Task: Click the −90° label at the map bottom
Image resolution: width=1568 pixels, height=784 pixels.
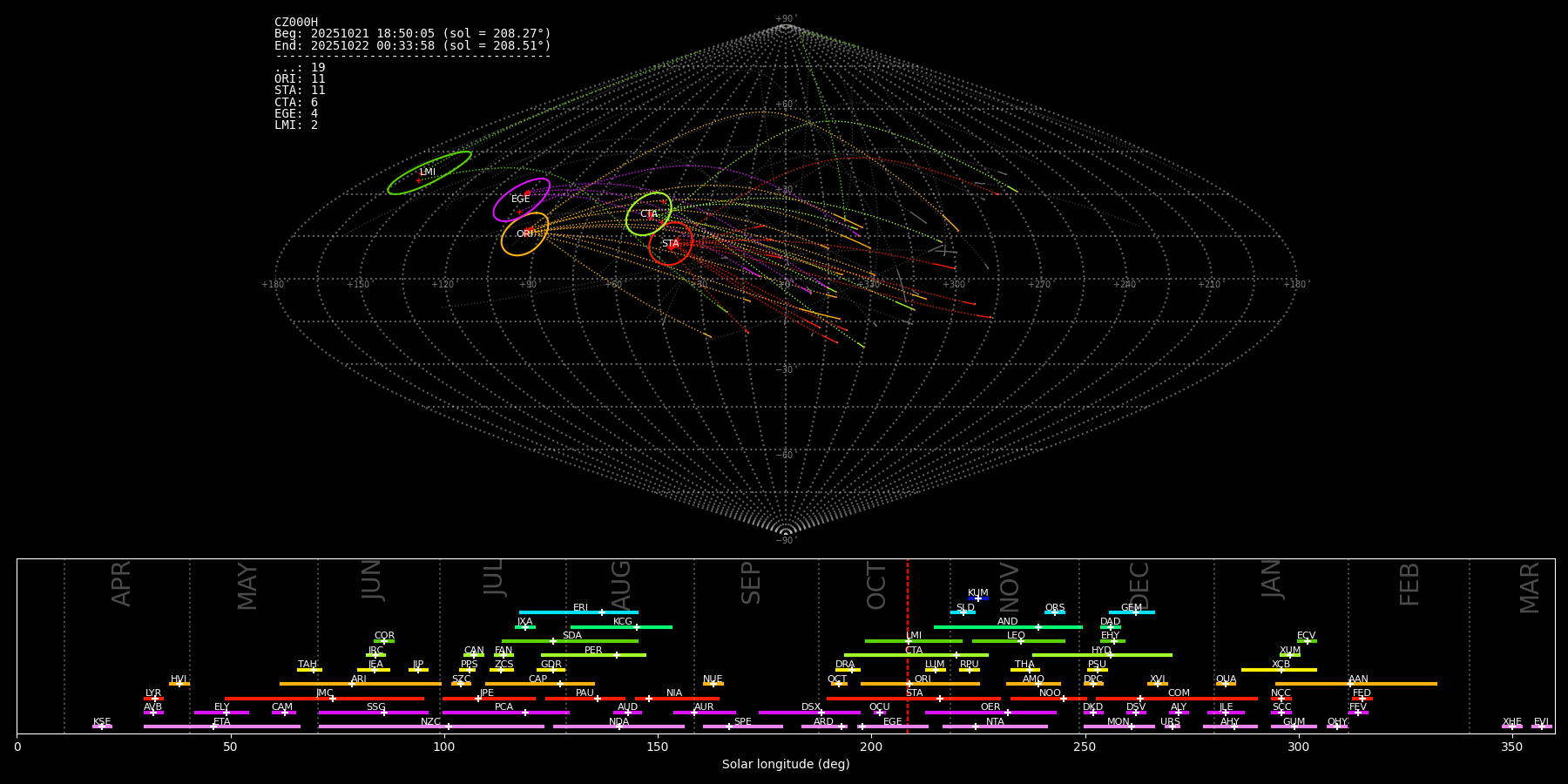Action: [x=786, y=541]
